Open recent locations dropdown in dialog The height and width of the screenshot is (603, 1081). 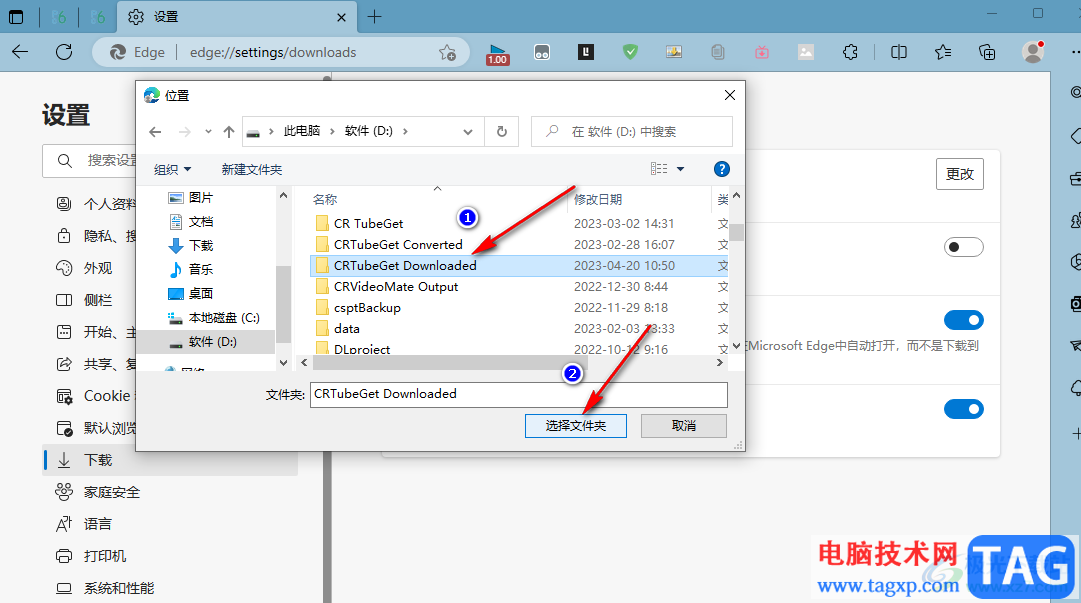coord(208,132)
